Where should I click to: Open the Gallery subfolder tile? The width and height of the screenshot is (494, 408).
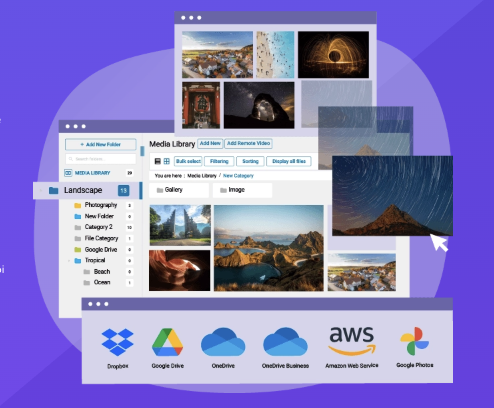179,190
